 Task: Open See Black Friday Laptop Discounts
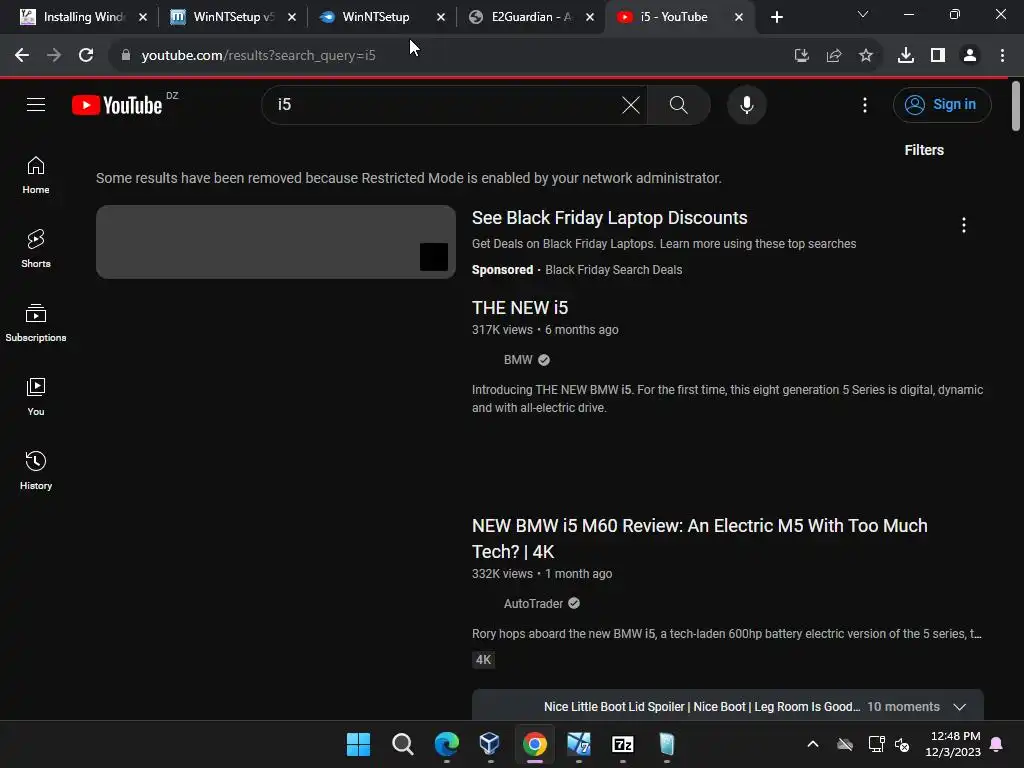click(609, 218)
